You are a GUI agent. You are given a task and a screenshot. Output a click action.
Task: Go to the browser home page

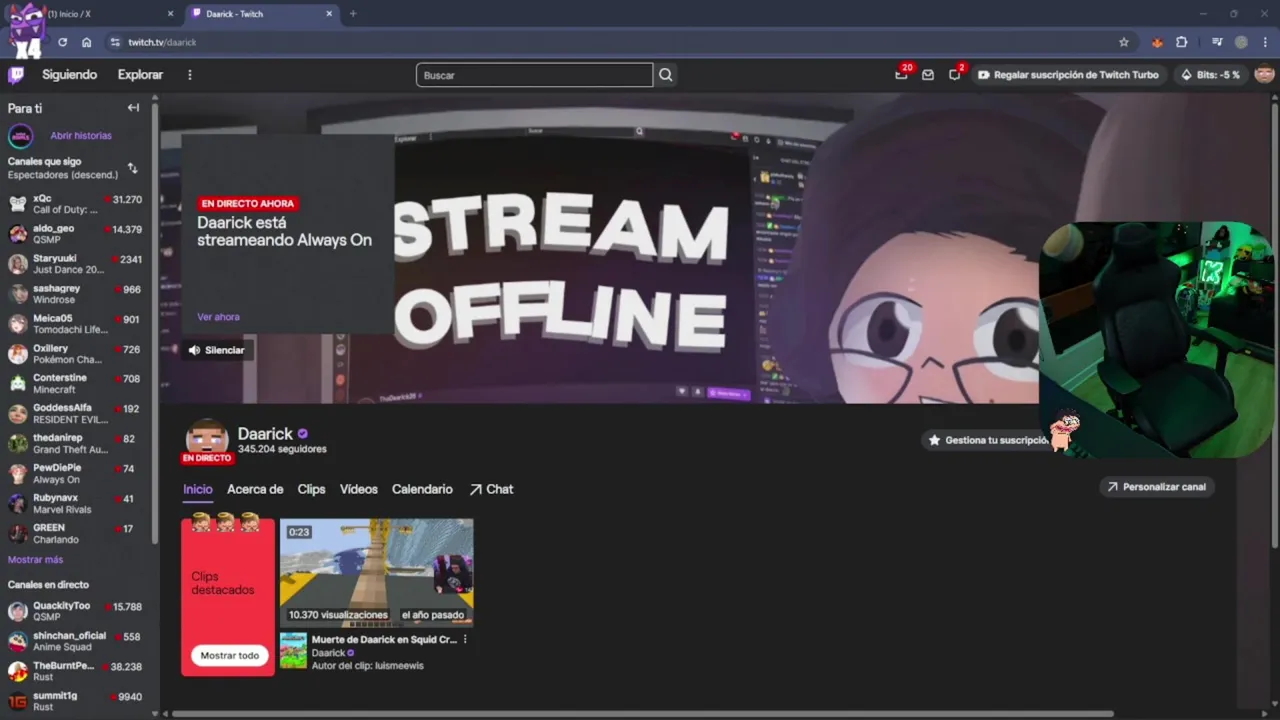[87, 42]
